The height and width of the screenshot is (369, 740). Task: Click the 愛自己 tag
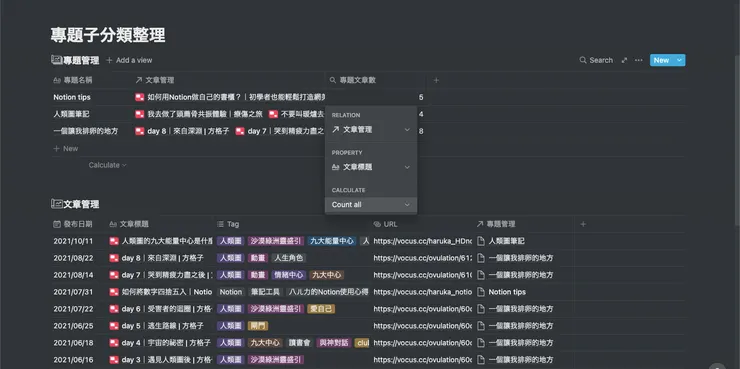pos(321,309)
